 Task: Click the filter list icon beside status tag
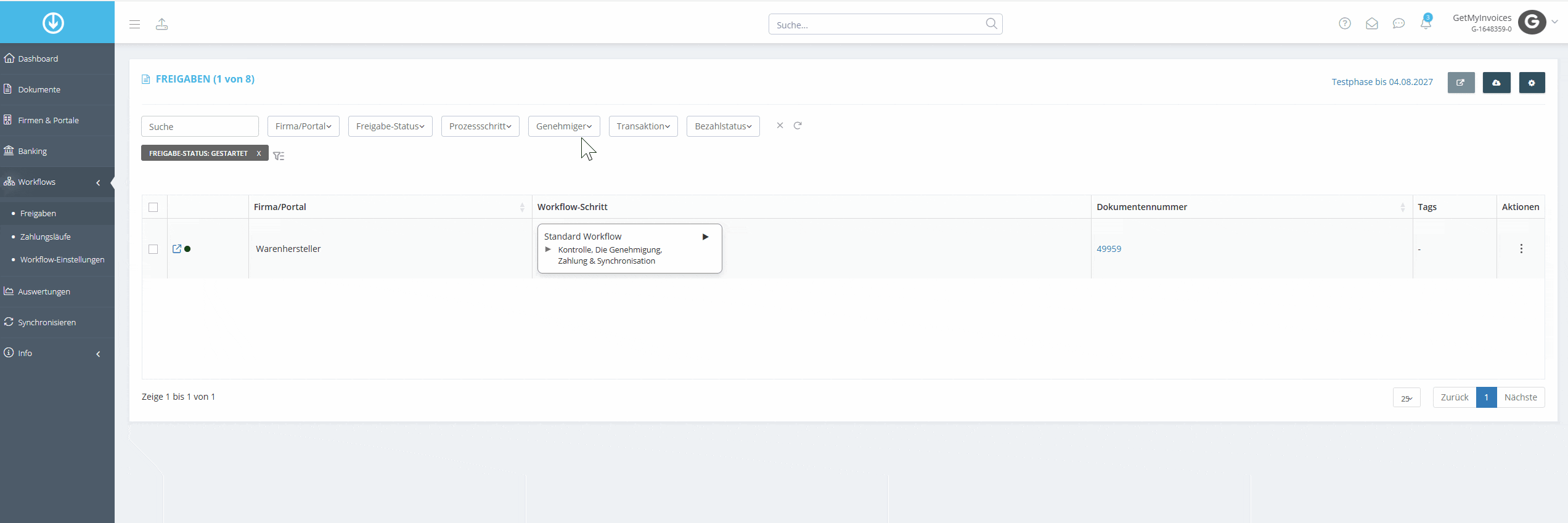pos(279,156)
